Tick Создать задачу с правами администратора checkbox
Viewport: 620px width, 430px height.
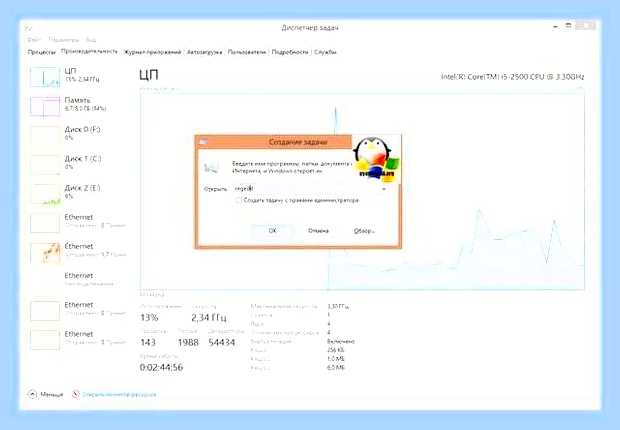point(238,200)
